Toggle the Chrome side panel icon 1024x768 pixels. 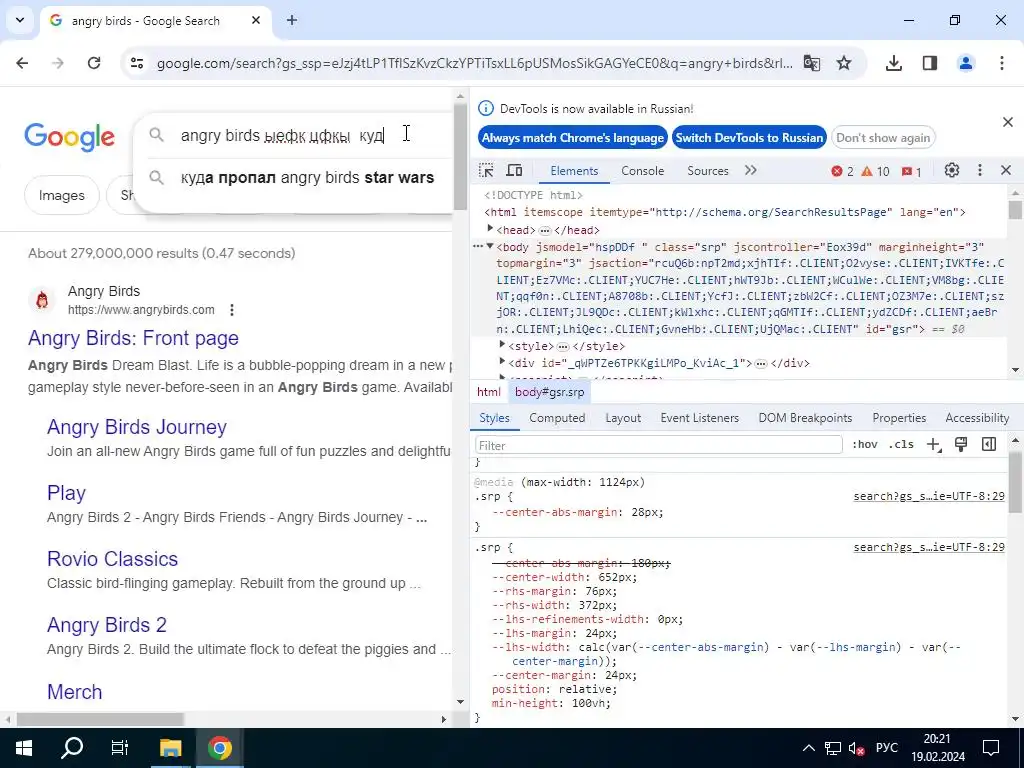(930, 63)
